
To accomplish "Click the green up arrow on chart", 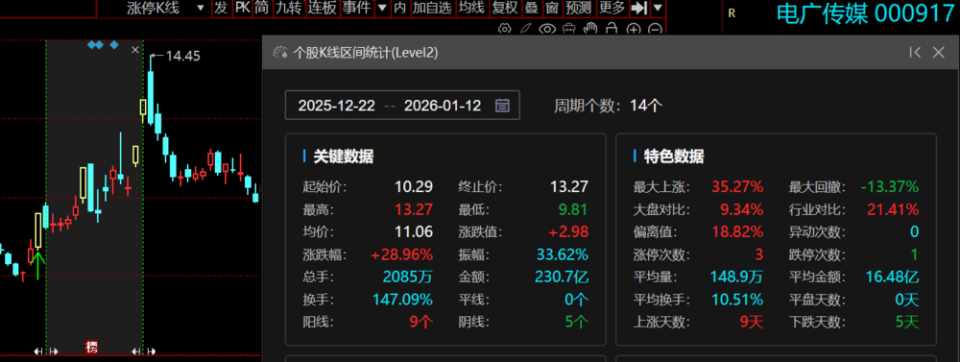I will [x=38, y=265].
